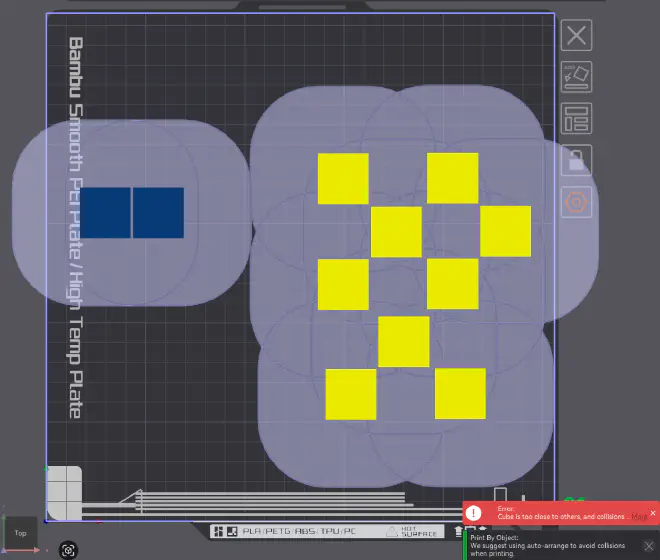660x560 pixels.
Task: Click the auto-arrange plate layout icon
Action: pyautogui.click(x=577, y=118)
